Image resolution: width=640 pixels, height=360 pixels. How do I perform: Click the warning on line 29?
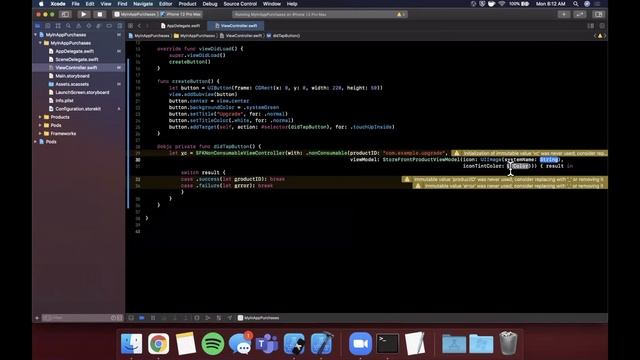tap(529, 153)
